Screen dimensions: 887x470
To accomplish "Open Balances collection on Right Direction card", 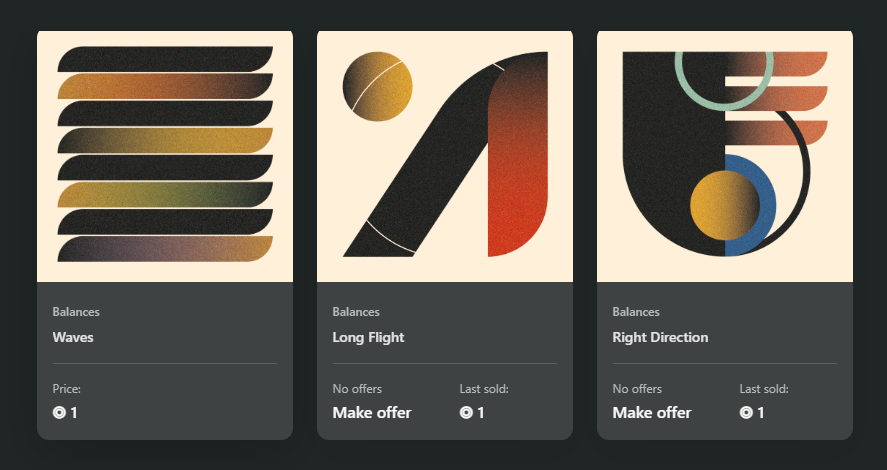I will (x=636, y=312).
